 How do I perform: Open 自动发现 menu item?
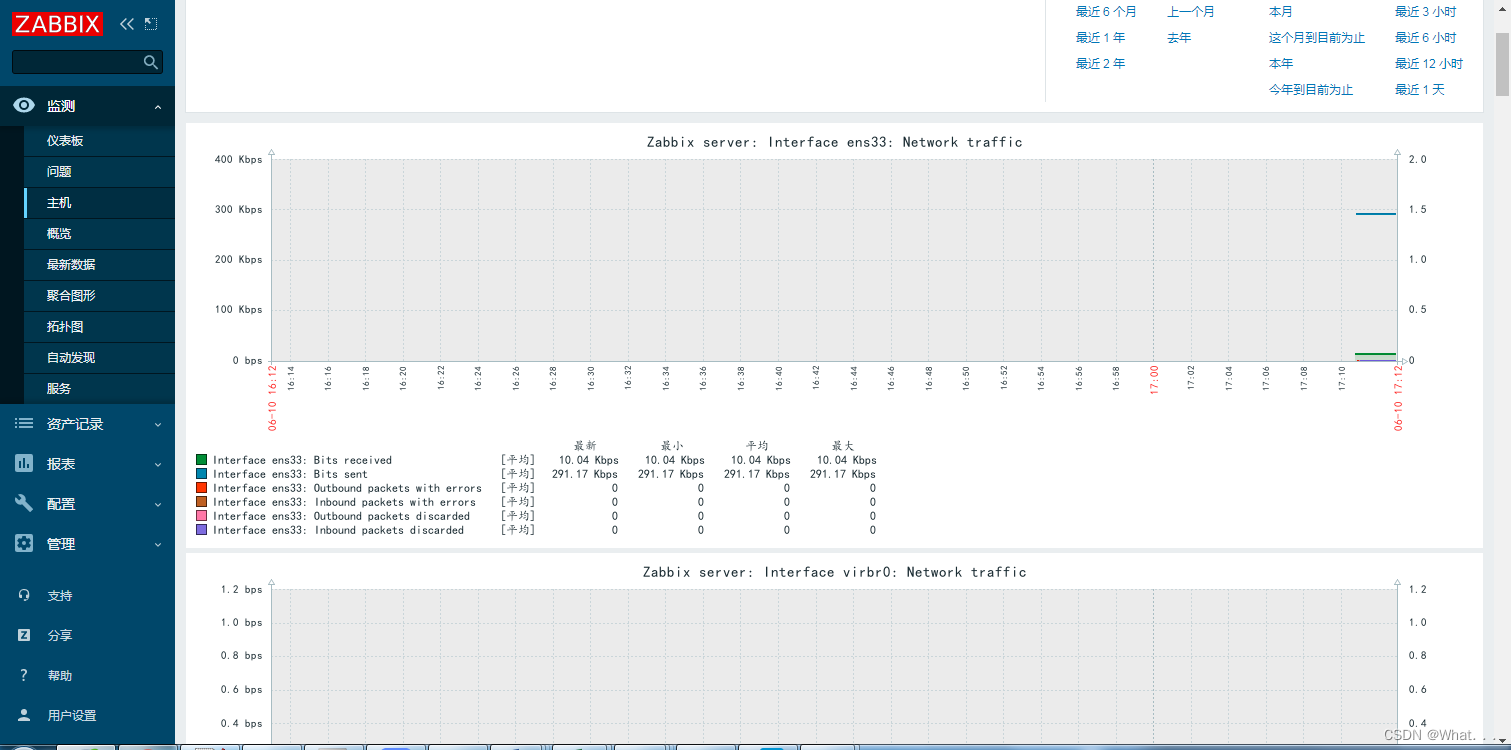pyautogui.click(x=99, y=358)
